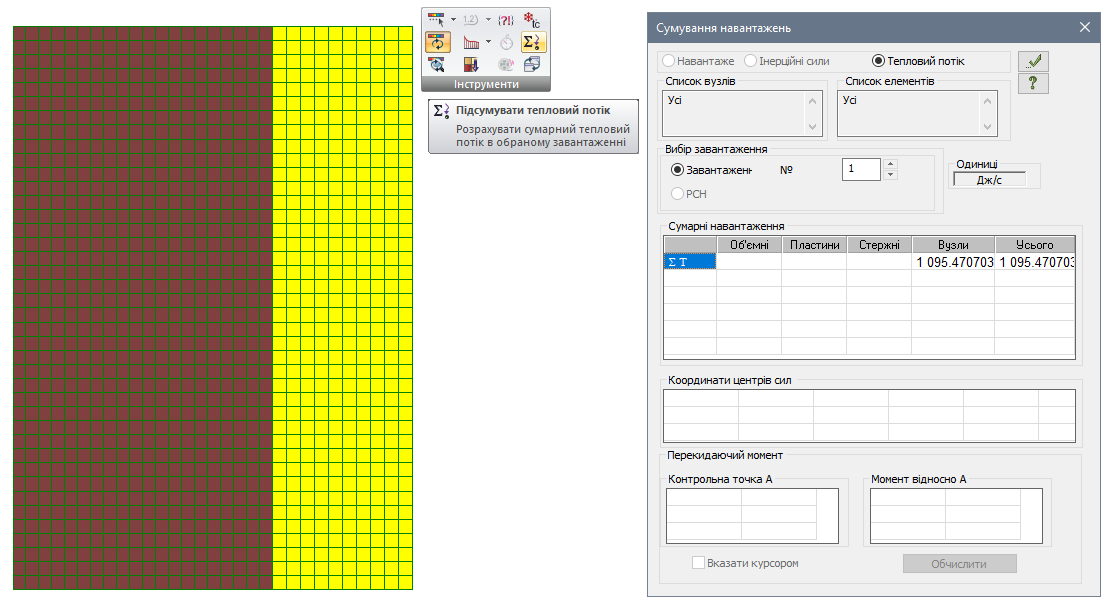Expand dropdown arrow beside color-scale pointer tool
The height and width of the screenshot is (610, 1101).
point(453,19)
